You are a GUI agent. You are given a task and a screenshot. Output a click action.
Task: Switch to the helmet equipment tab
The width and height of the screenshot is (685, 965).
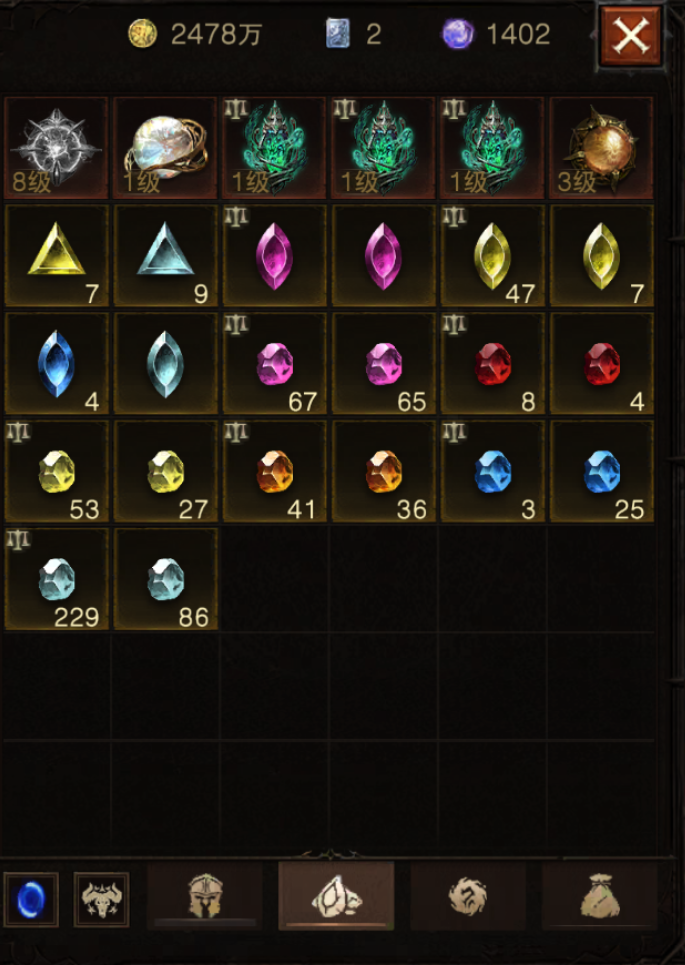204,895
